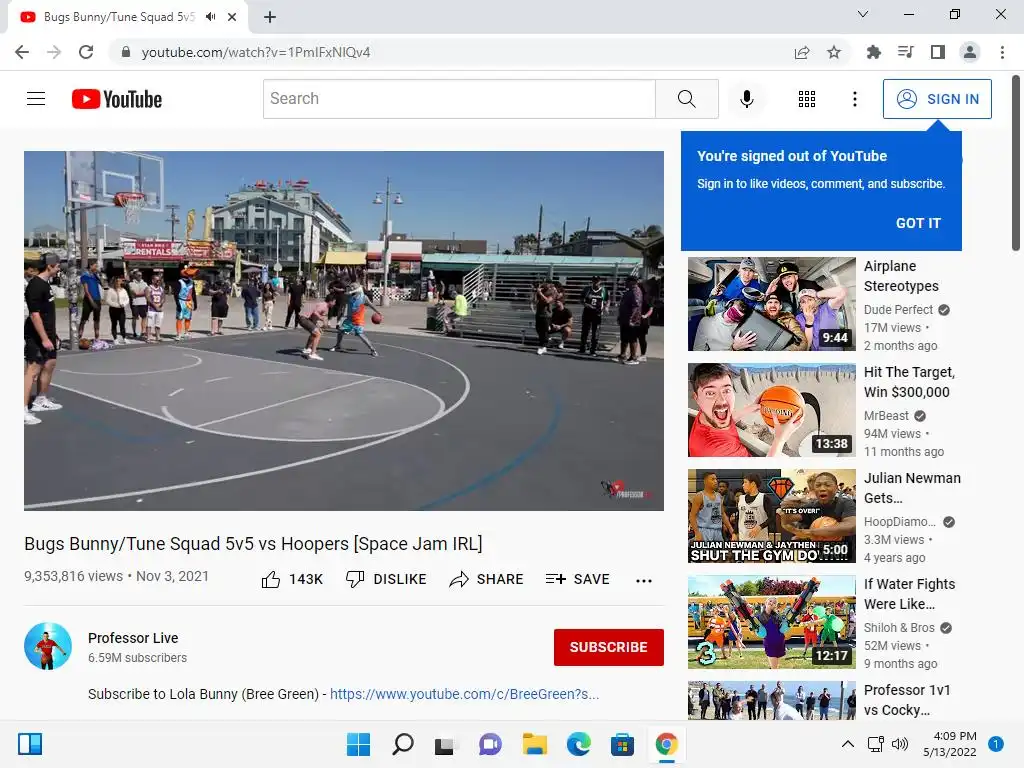Click the 9,353,816 views text
The image size is (1024, 768).
click(73, 576)
